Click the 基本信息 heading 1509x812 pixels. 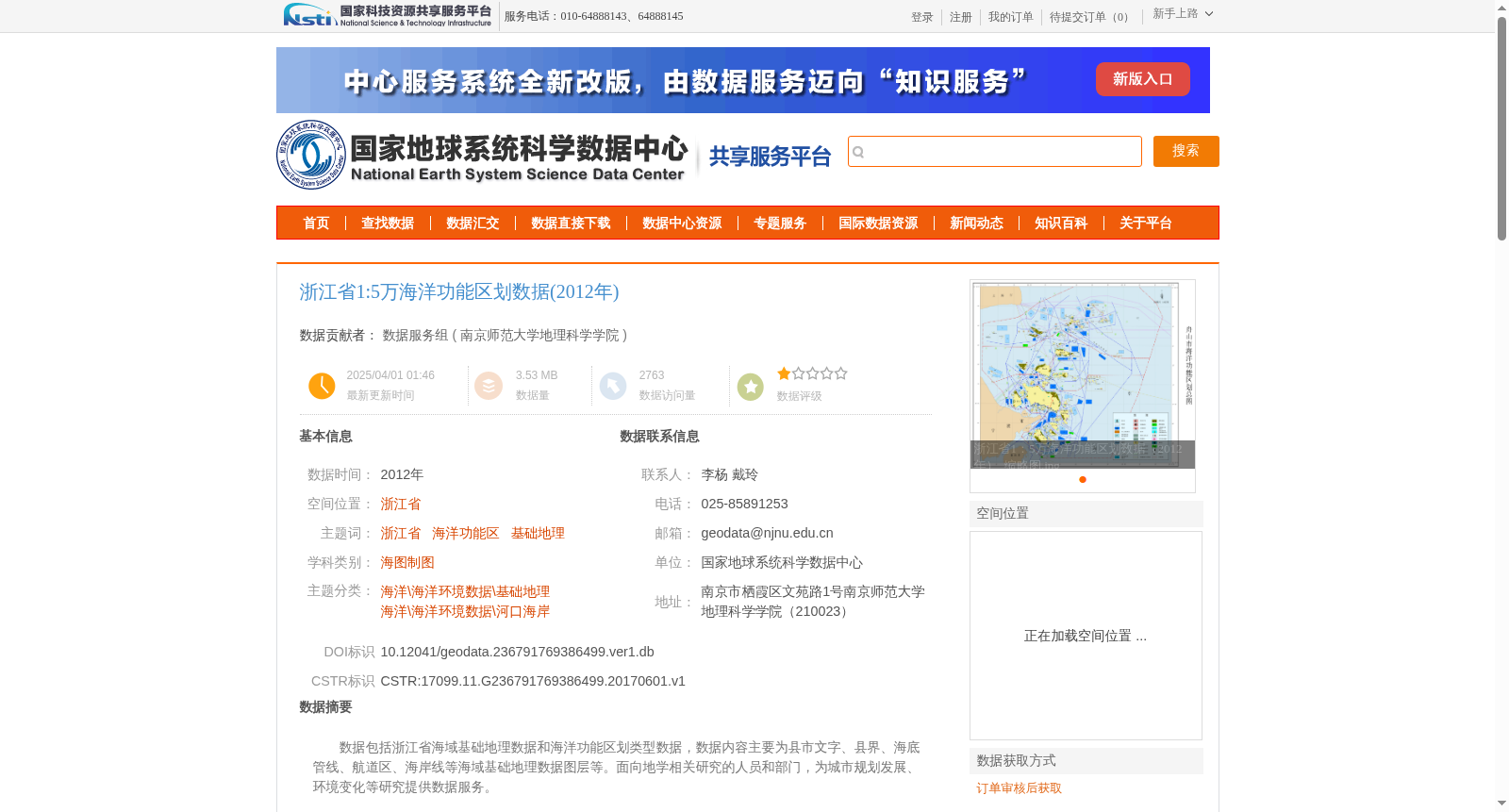tap(325, 437)
